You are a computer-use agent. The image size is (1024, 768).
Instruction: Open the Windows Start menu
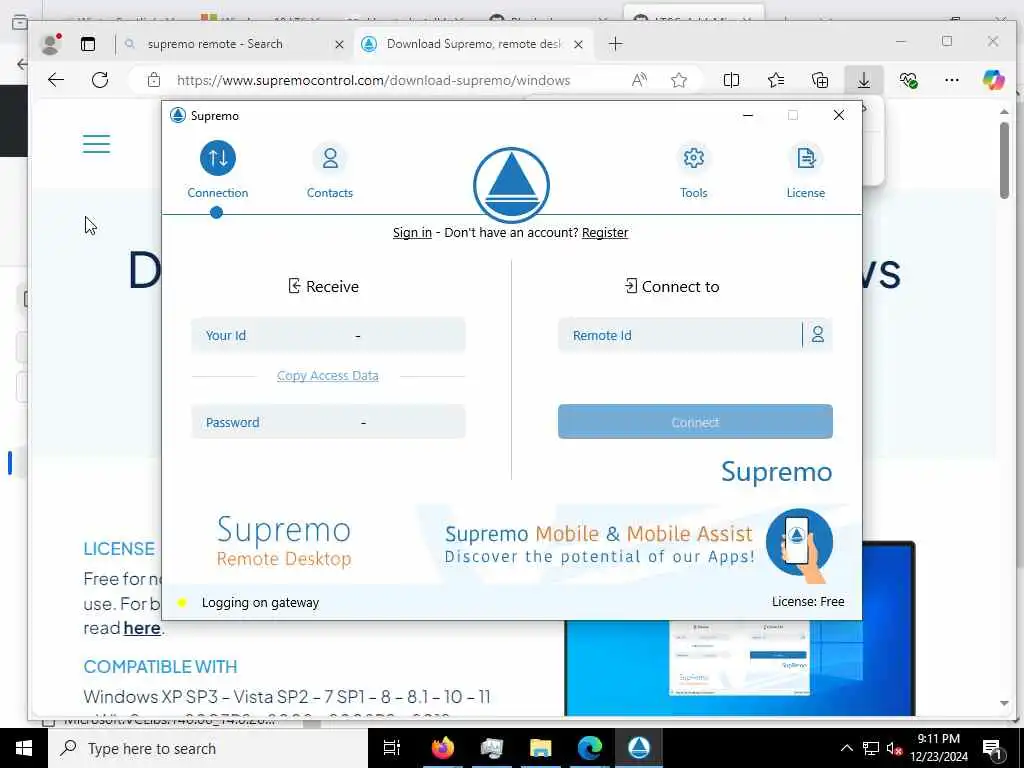point(24,748)
